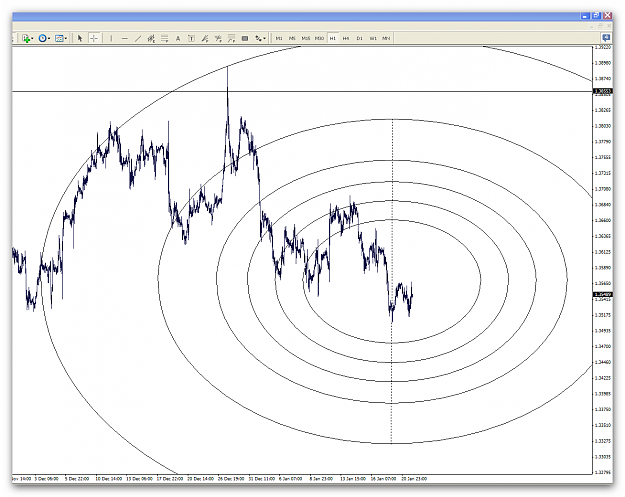Expand the Templates dropdown arrow
This screenshot has width=625, height=497.
[65, 39]
